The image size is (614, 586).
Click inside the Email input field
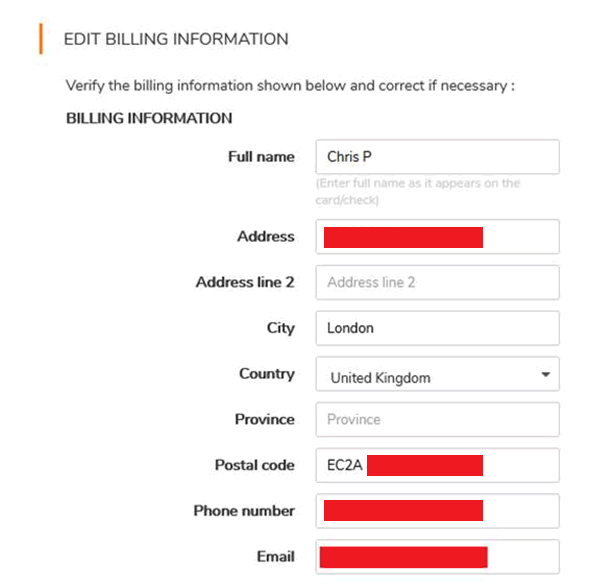[437, 557]
